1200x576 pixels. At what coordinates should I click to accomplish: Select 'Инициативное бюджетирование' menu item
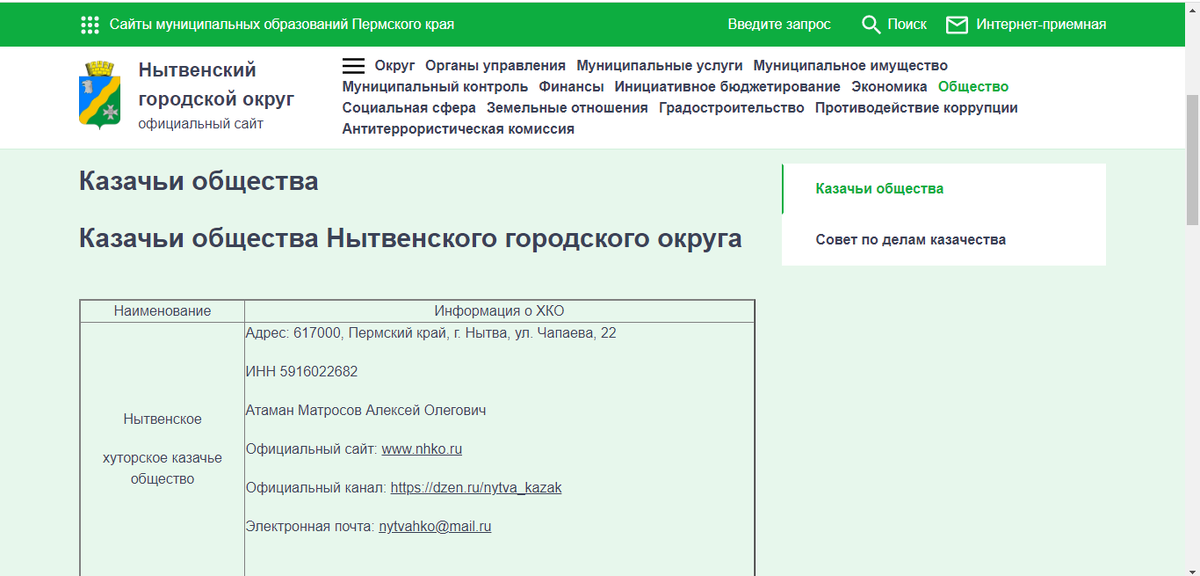pyautogui.click(x=727, y=87)
